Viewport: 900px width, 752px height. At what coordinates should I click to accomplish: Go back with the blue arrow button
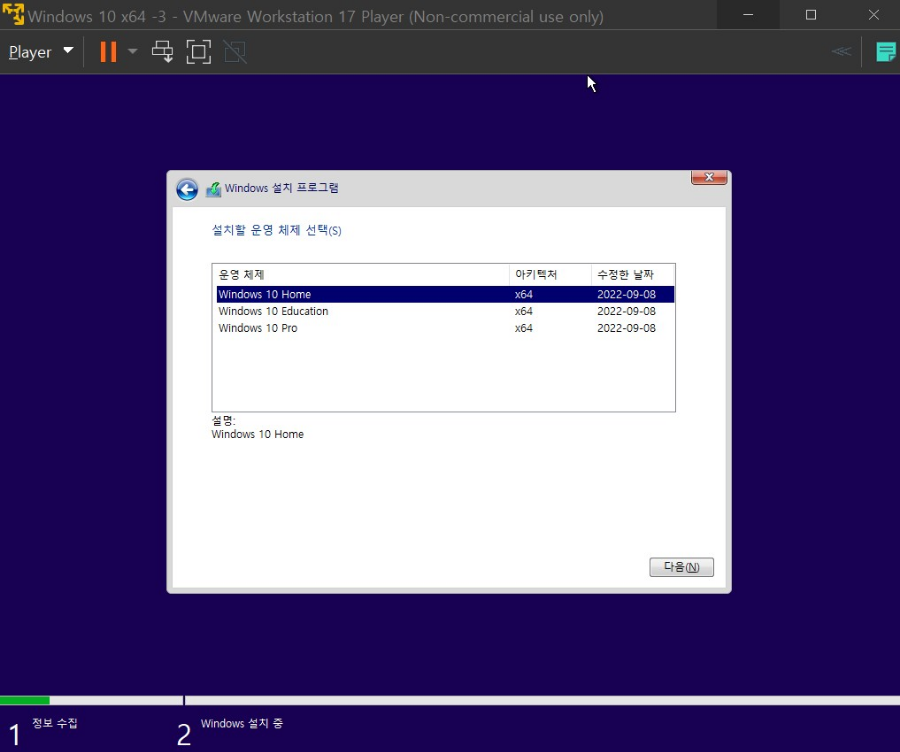187,189
